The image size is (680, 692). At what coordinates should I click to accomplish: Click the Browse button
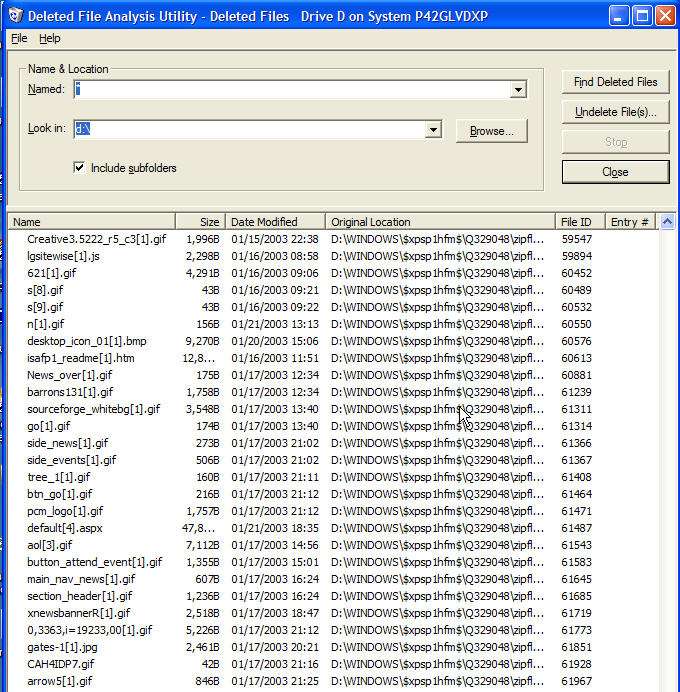pos(491,131)
